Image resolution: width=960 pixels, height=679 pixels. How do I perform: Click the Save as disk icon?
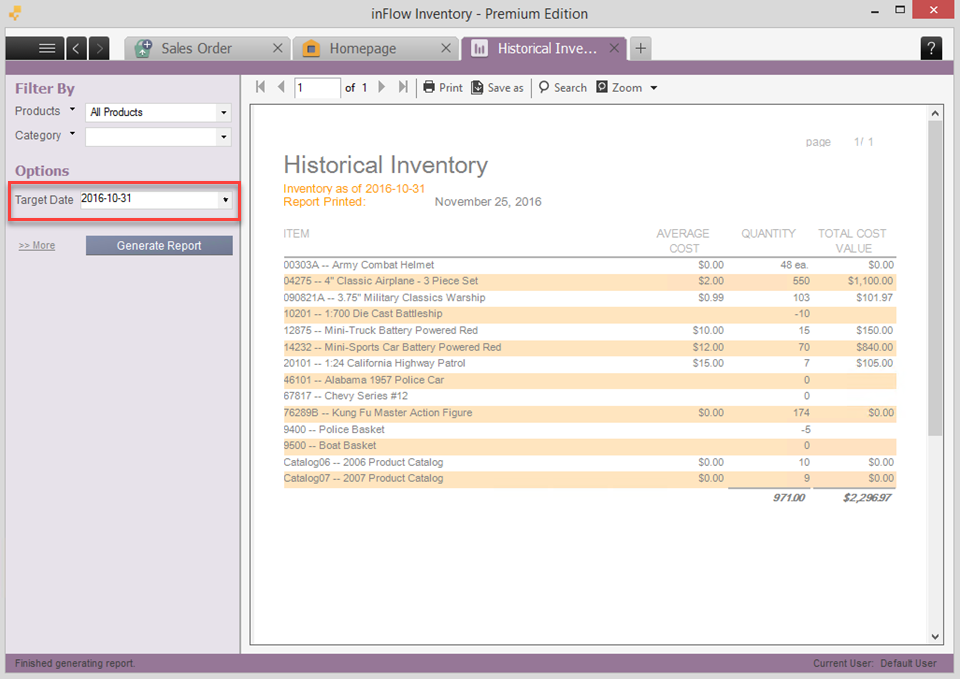point(477,88)
